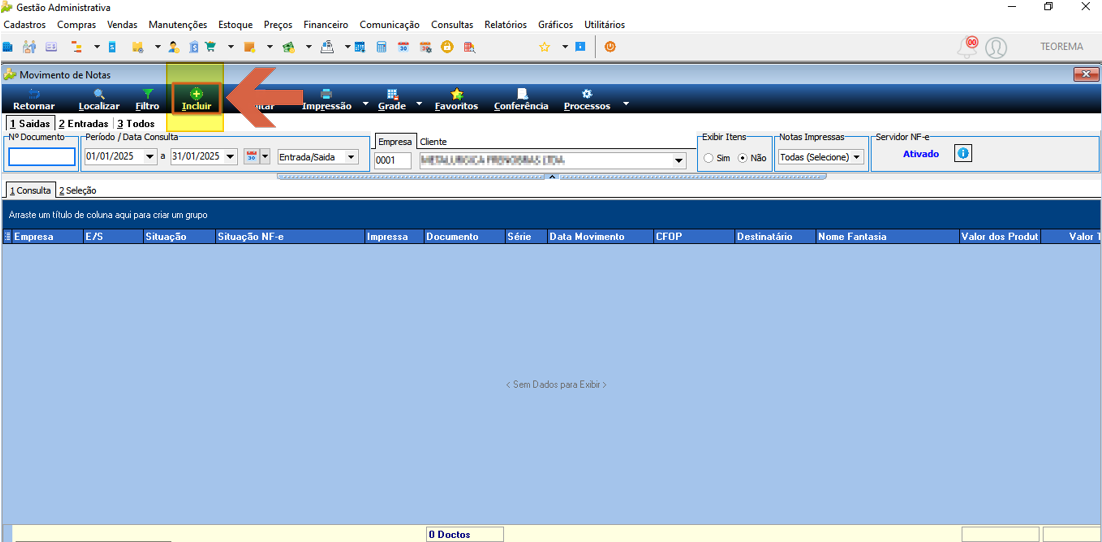Click the Data Movimento column header

(600, 237)
